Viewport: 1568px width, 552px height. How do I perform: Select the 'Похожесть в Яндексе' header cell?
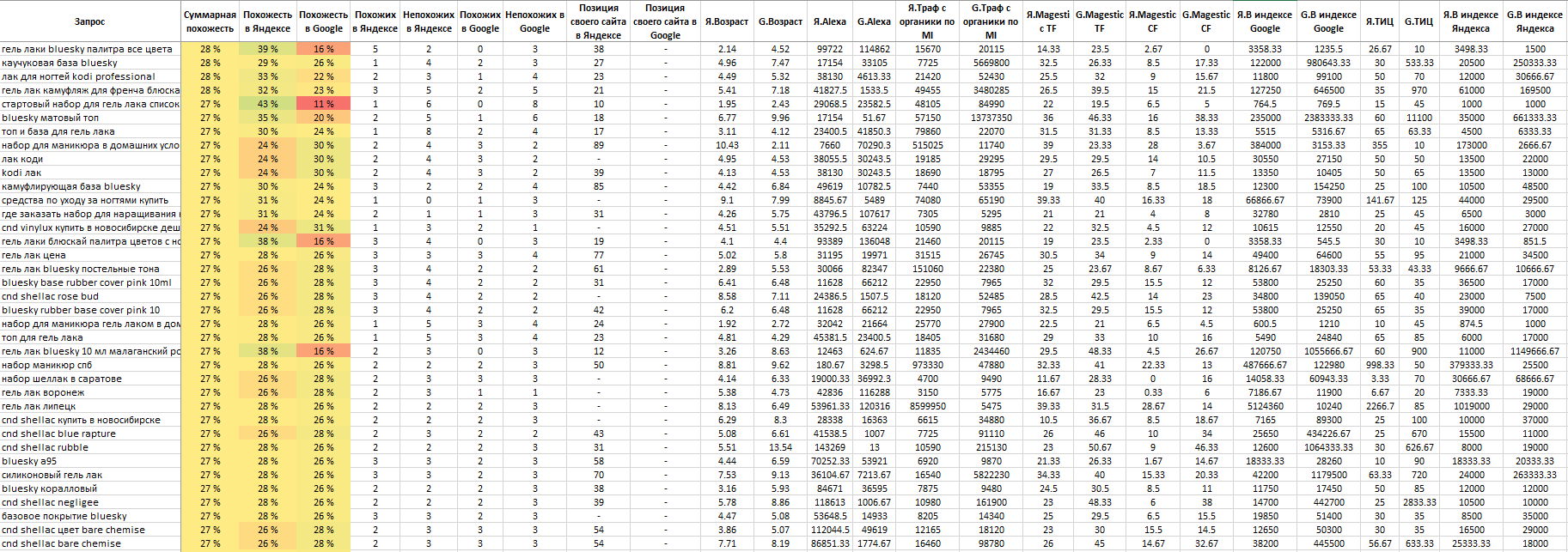[x=267, y=21]
